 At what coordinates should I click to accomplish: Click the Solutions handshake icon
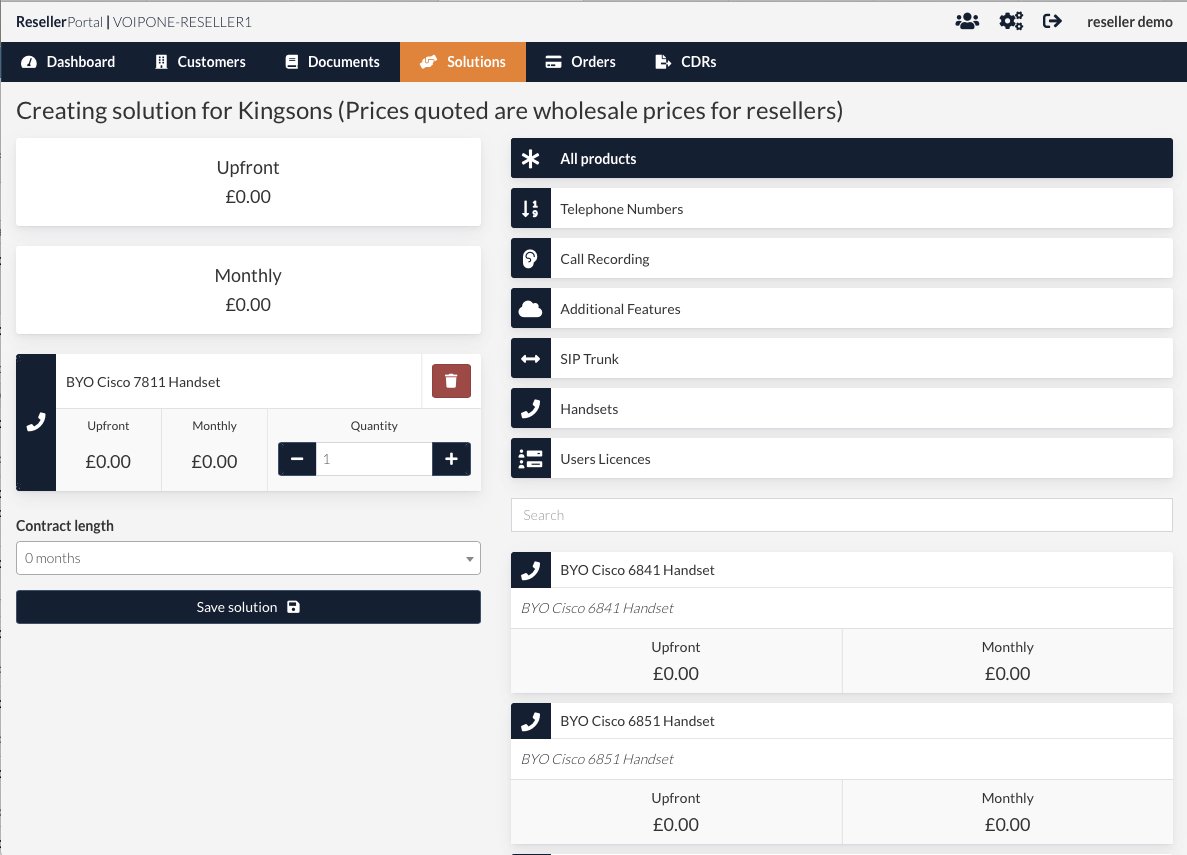[428, 62]
